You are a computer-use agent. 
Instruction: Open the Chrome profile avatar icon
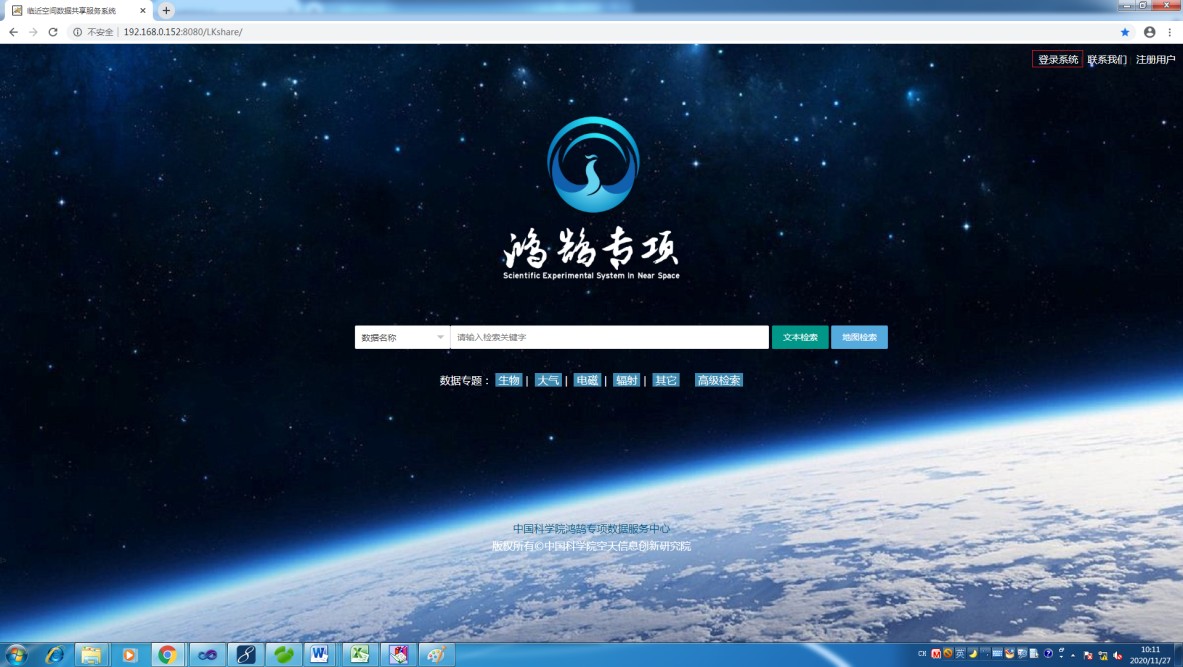1148,31
